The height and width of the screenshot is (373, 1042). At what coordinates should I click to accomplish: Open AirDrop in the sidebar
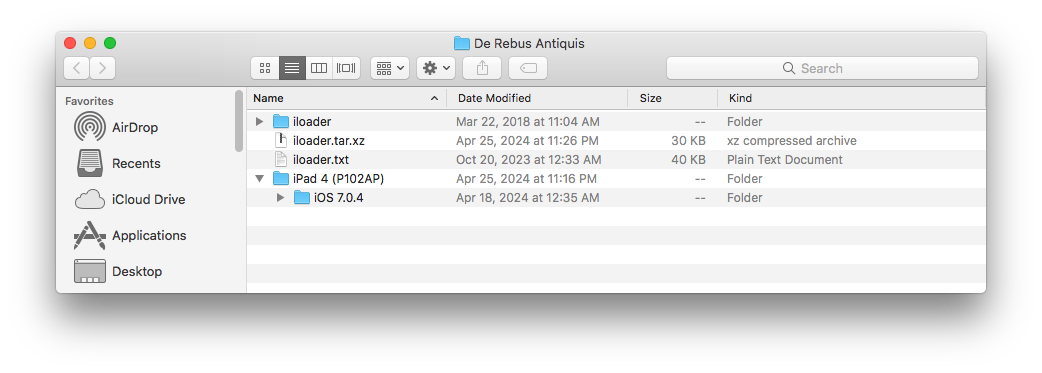[x=135, y=127]
